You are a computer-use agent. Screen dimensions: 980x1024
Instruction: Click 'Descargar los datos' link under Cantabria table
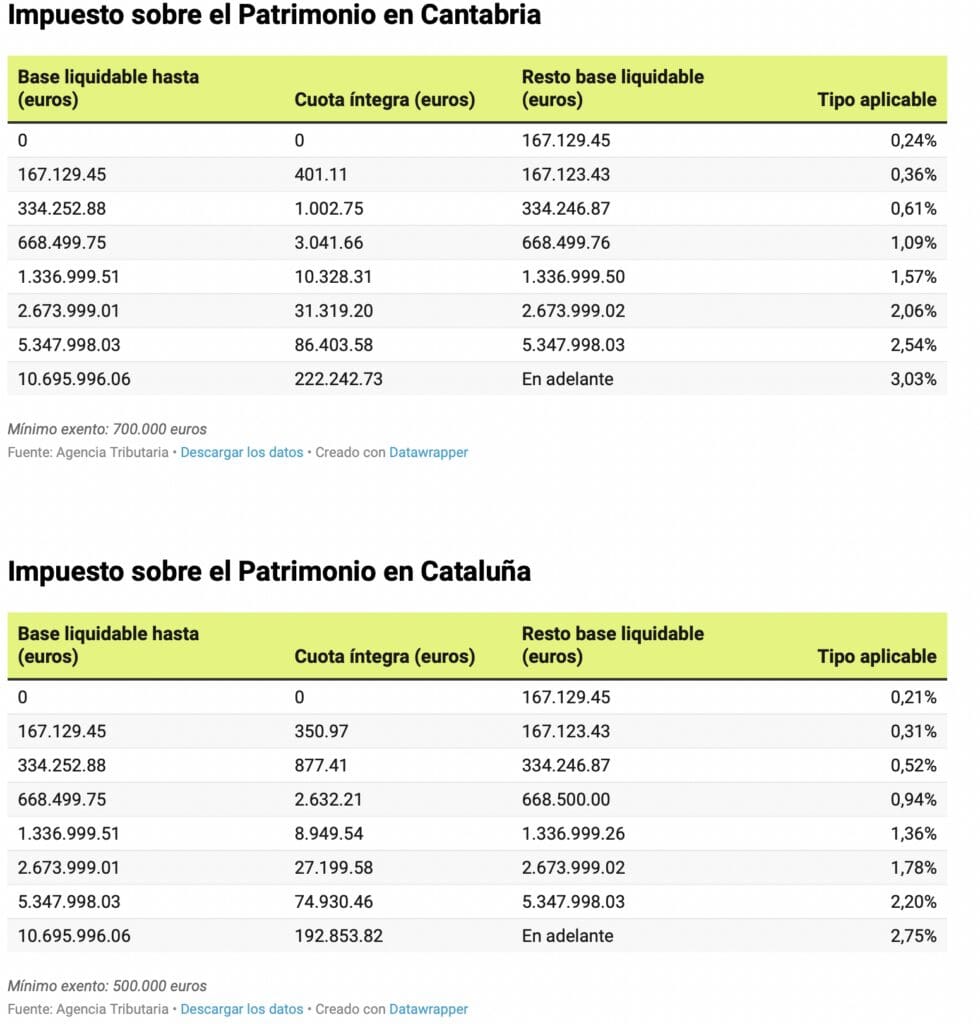[x=241, y=452]
